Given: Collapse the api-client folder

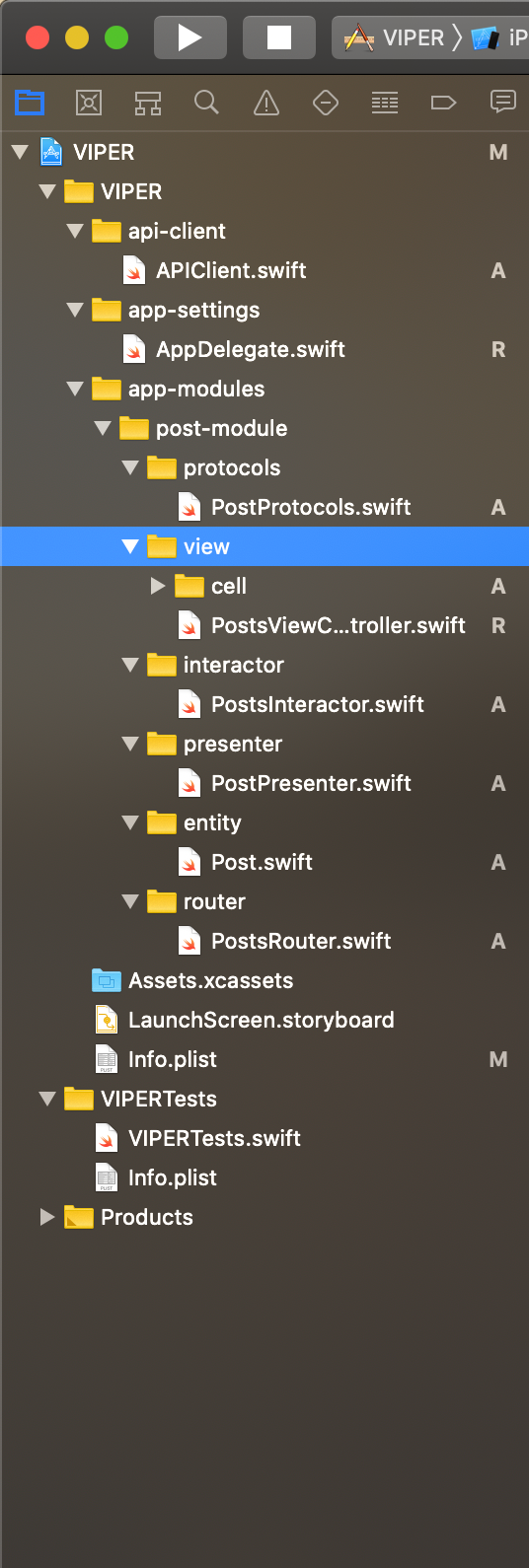Looking at the screenshot, I should coord(75,231).
